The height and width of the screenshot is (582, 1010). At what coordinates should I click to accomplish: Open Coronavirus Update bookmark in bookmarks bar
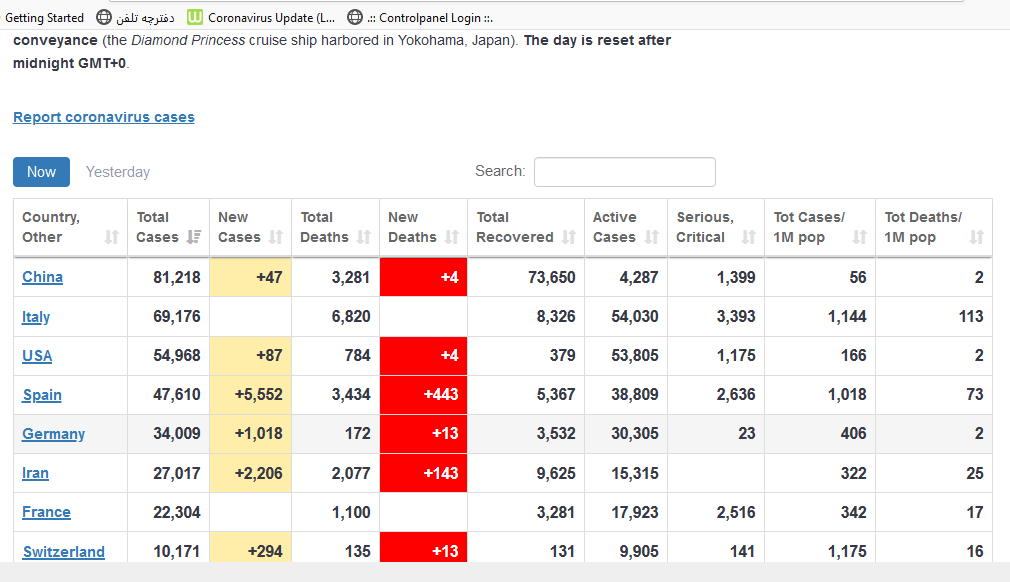click(263, 17)
